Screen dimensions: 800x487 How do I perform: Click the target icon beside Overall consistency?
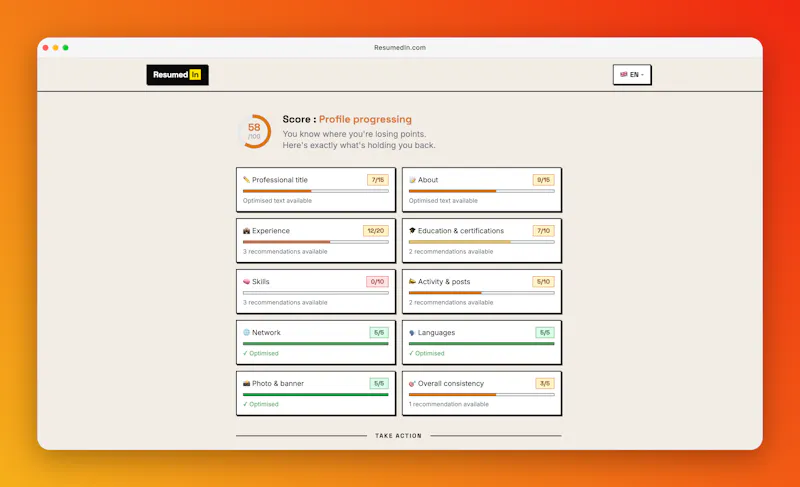[412, 383]
